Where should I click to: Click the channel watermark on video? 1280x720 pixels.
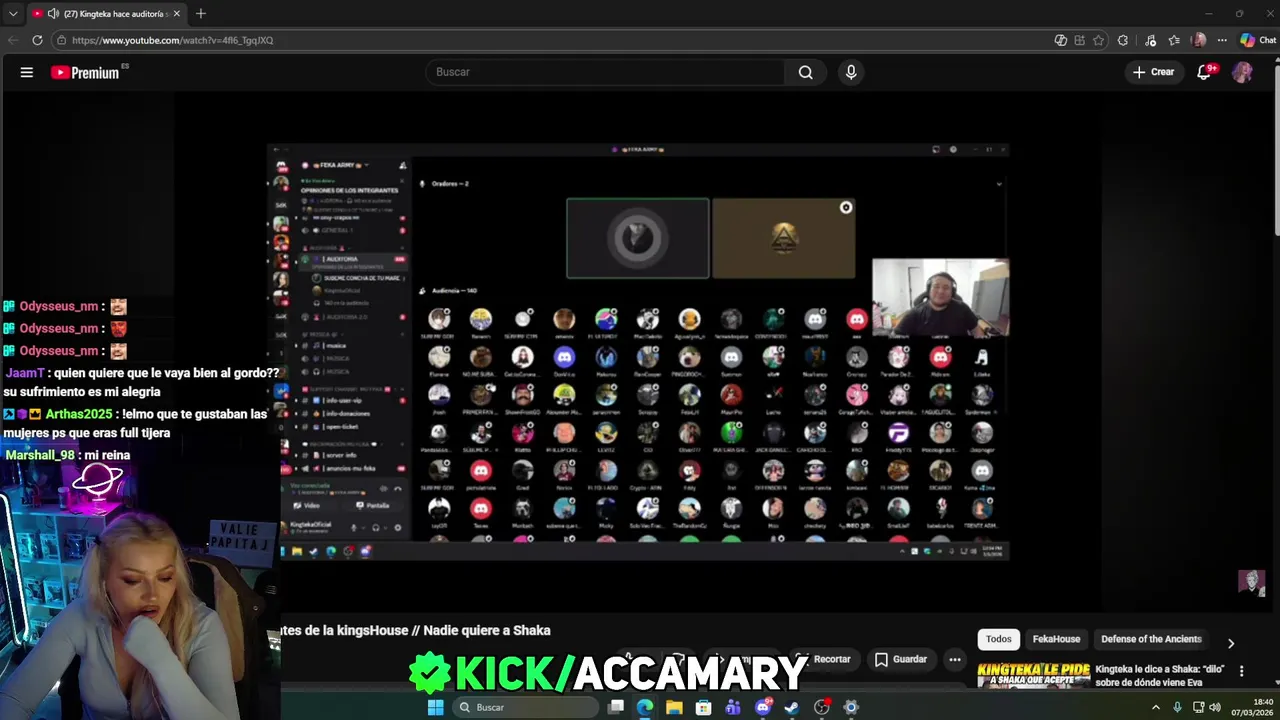(1252, 583)
